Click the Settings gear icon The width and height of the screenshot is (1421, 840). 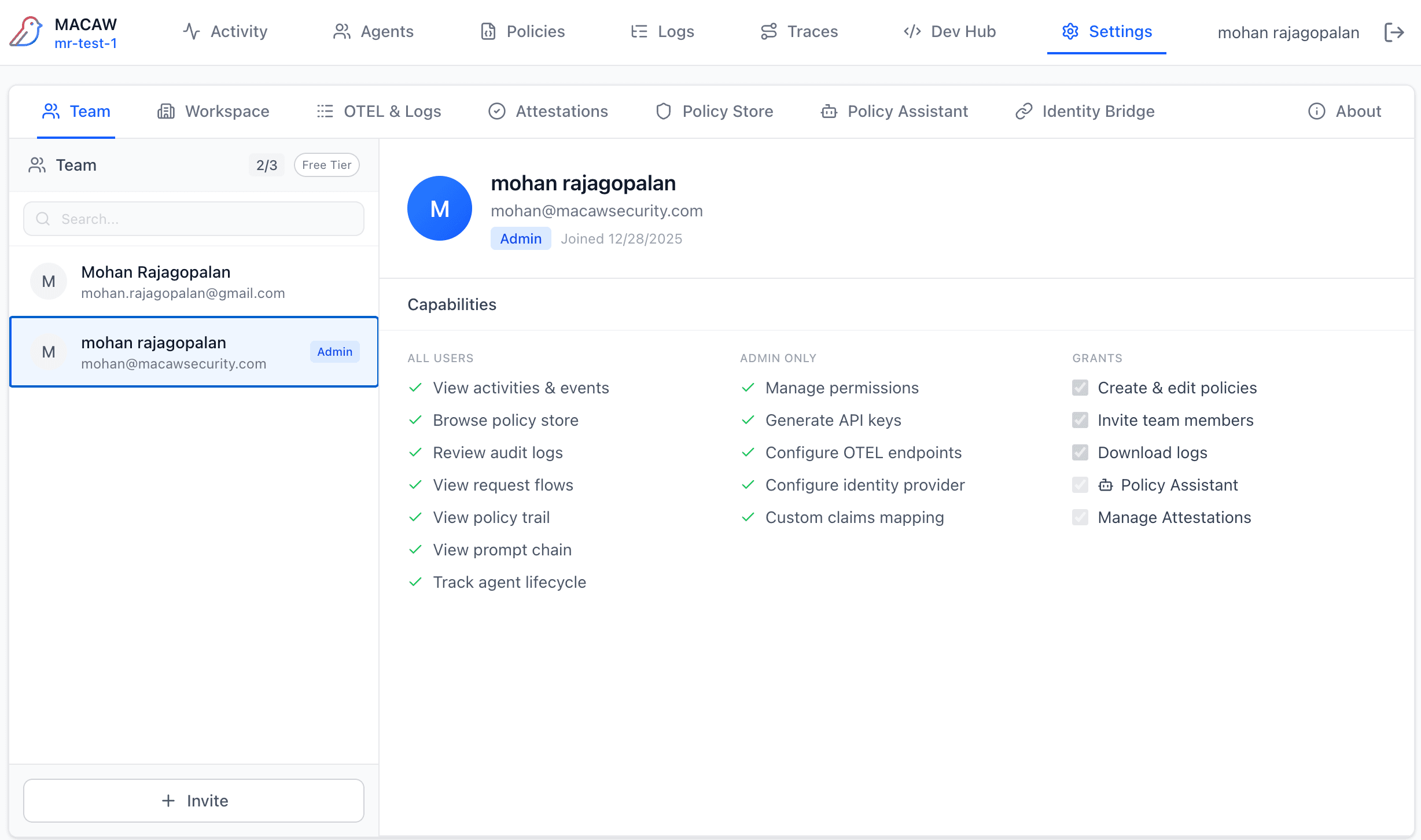[x=1070, y=32]
